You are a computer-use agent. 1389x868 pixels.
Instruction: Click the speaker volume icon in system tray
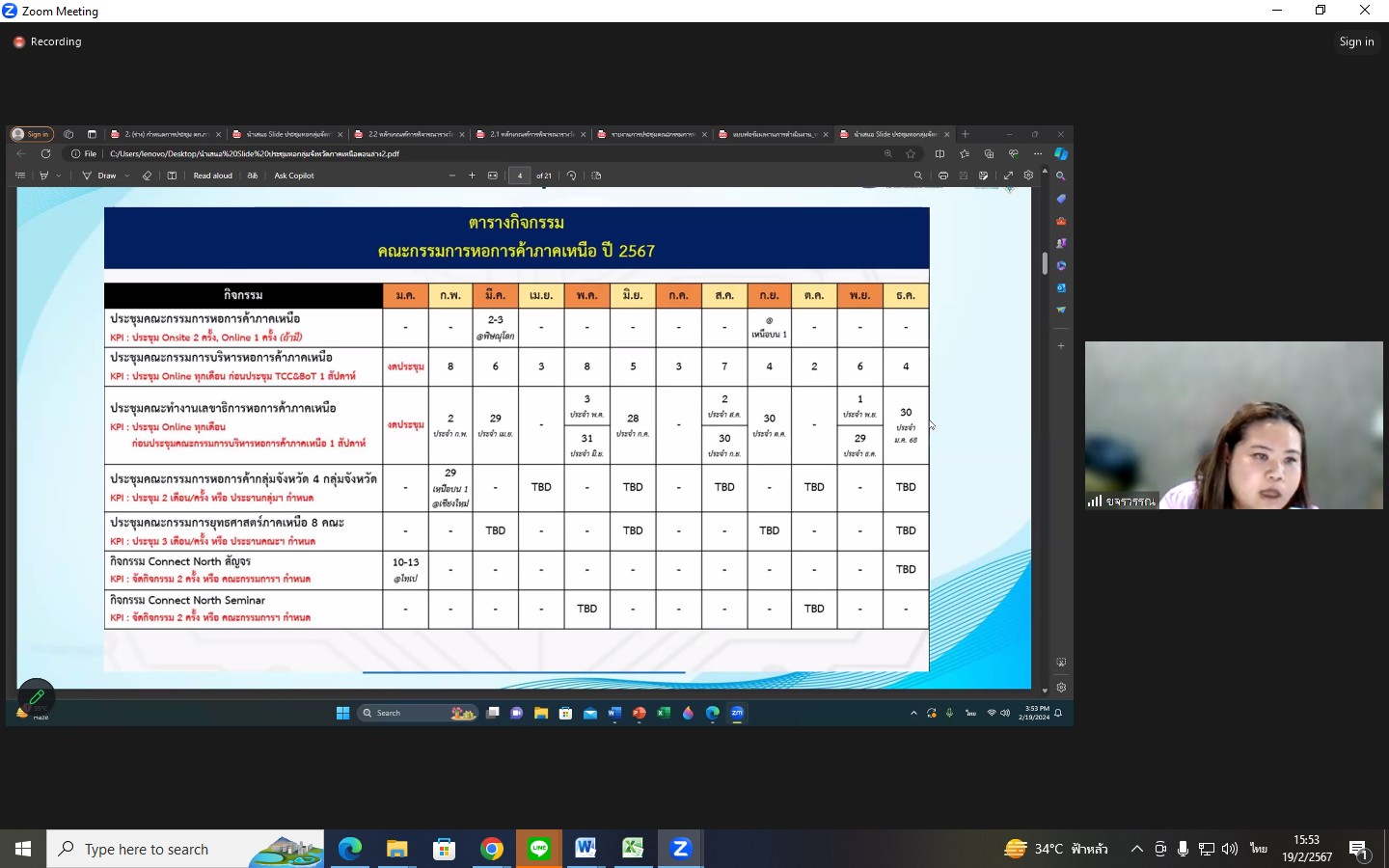tap(1230, 849)
